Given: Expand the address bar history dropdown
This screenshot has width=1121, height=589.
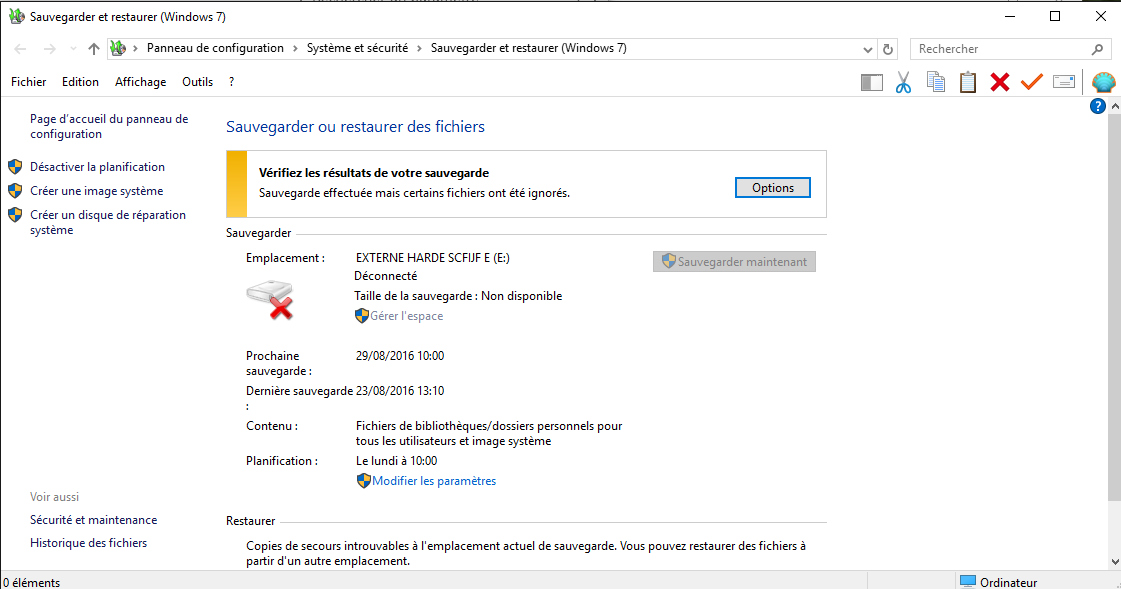Looking at the screenshot, I should click(x=868, y=49).
